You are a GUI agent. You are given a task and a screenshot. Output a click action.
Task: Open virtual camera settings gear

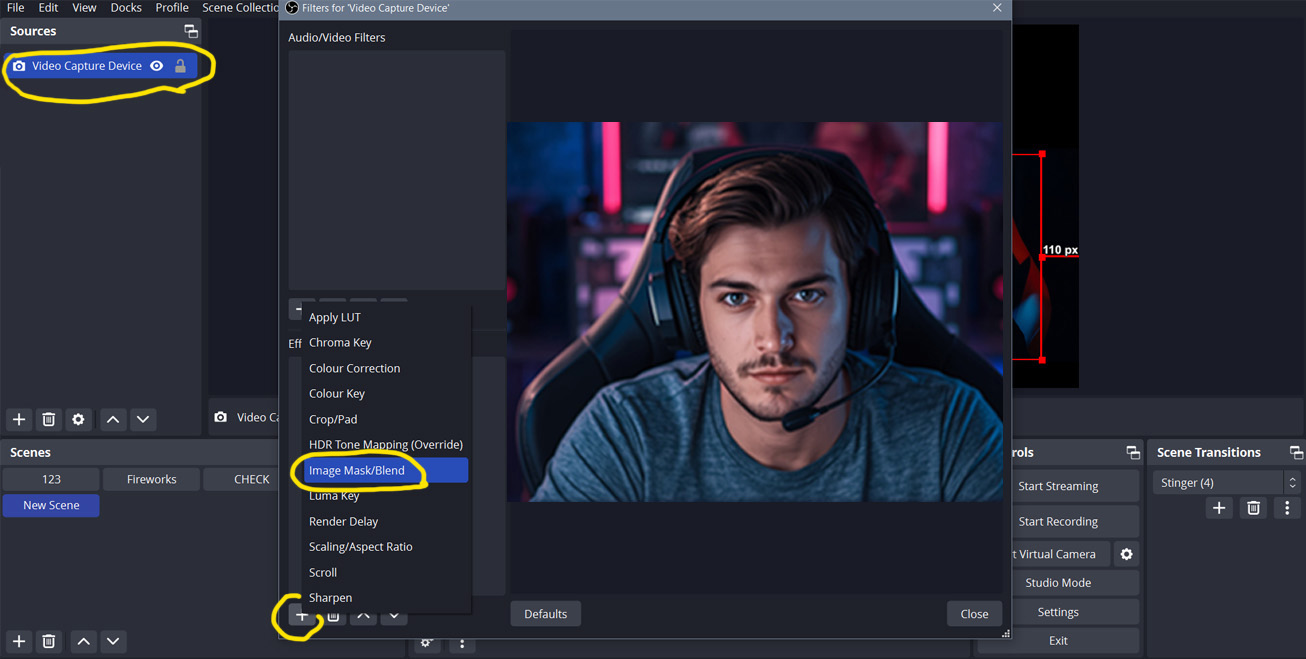1126,554
